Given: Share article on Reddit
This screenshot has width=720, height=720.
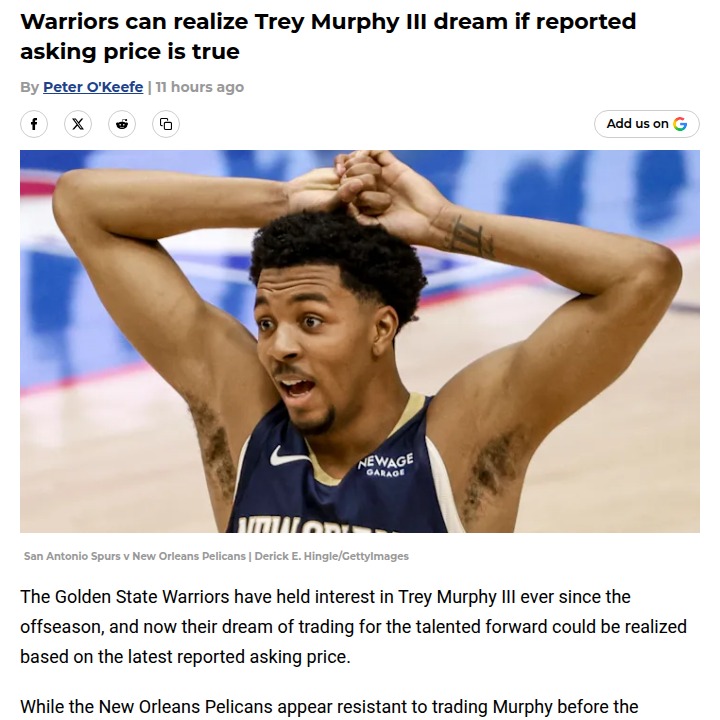Looking at the screenshot, I should point(122,124).
